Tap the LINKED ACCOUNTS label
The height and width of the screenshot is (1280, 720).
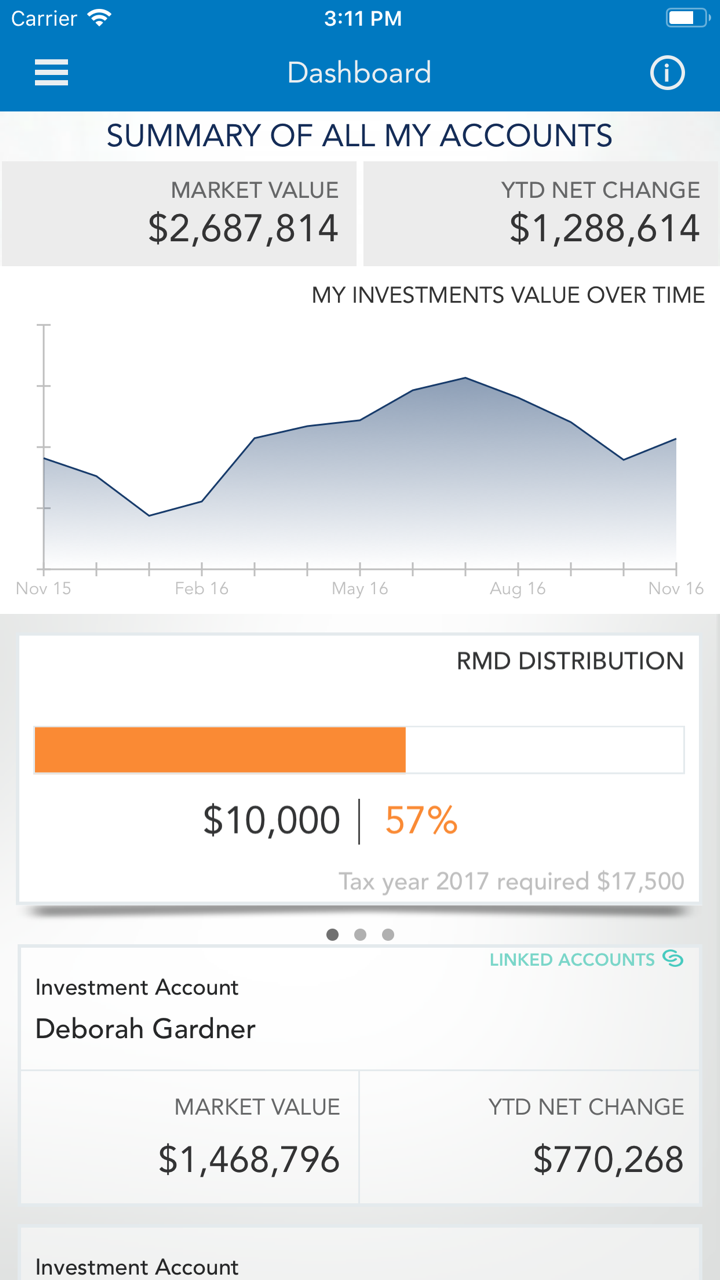point(572,960)
